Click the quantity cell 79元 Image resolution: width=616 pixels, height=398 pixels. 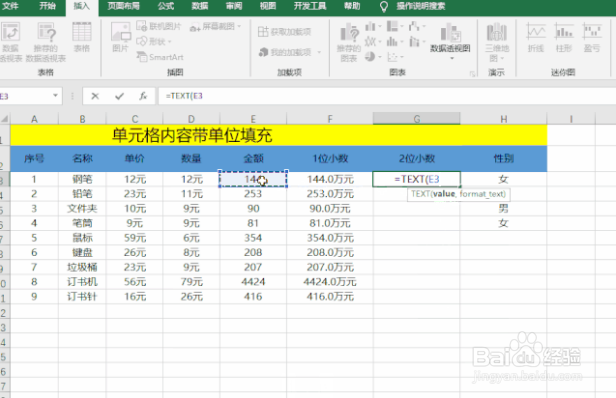click(x=192, y=282)
